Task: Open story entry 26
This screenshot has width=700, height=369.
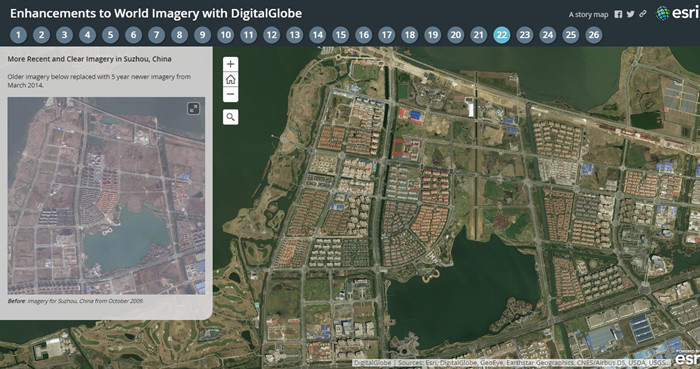Action: (594, 35)
